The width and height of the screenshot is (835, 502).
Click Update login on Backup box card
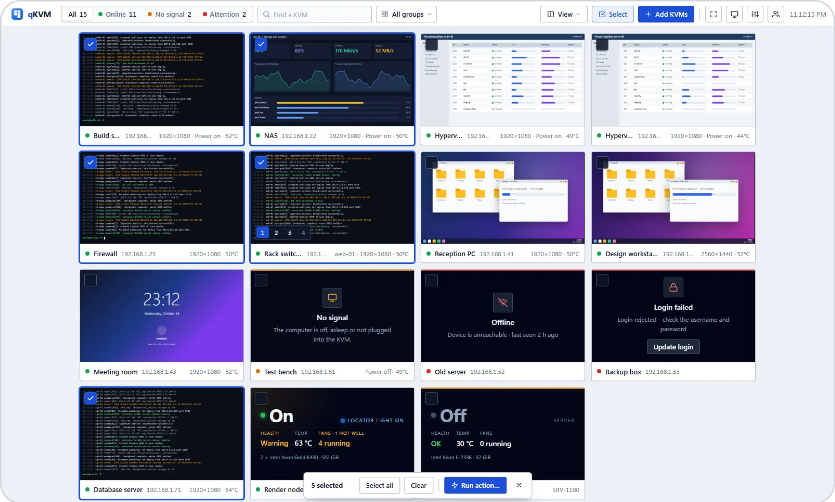coord(673,347)
